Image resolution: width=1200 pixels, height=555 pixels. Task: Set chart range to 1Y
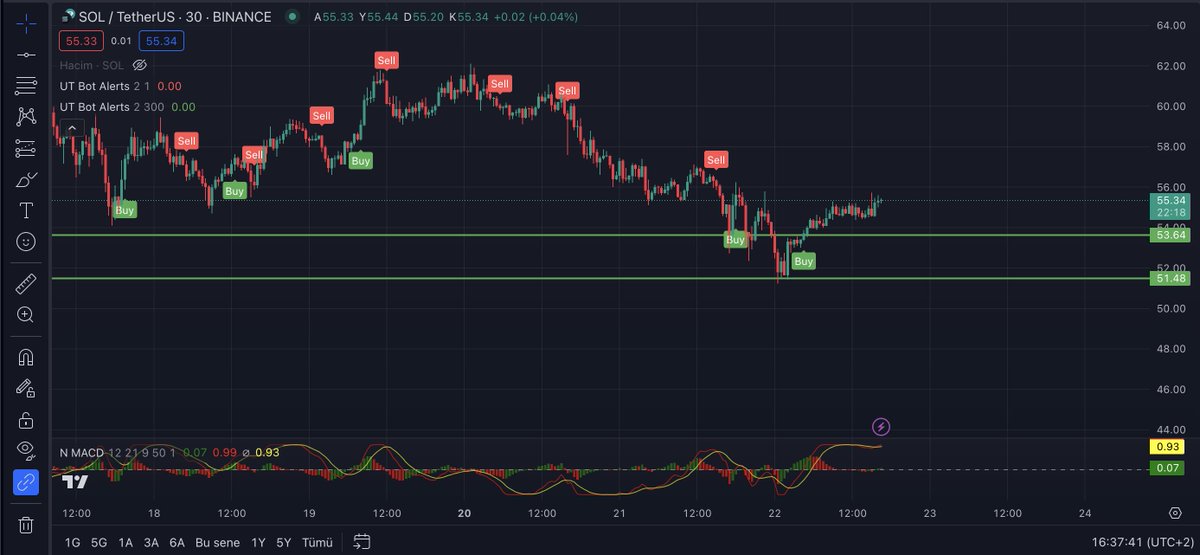[257, 542]
